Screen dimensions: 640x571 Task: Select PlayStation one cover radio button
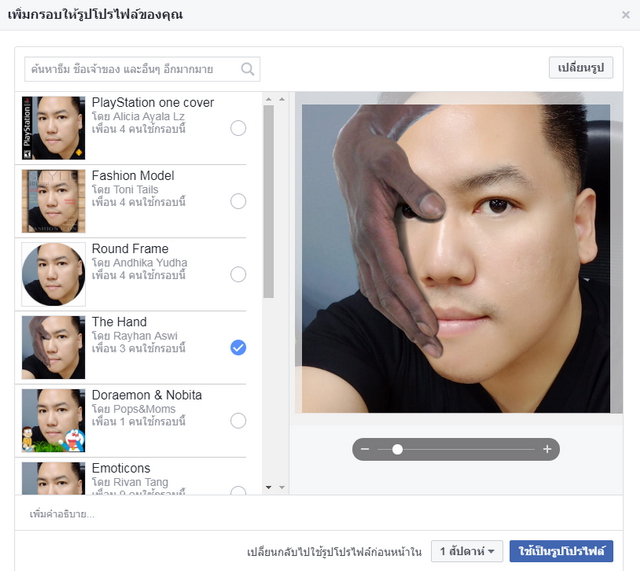coord(238,128)
